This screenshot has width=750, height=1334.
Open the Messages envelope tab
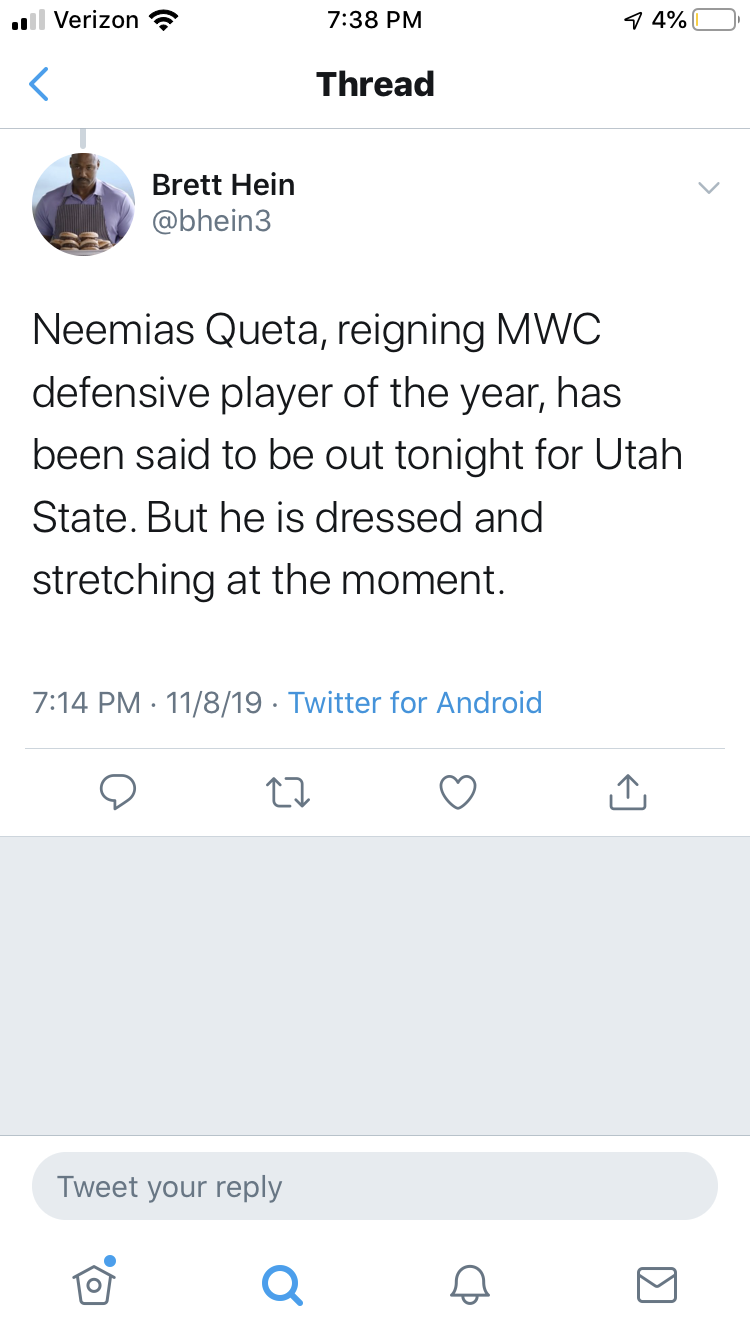pos(657,1284)
